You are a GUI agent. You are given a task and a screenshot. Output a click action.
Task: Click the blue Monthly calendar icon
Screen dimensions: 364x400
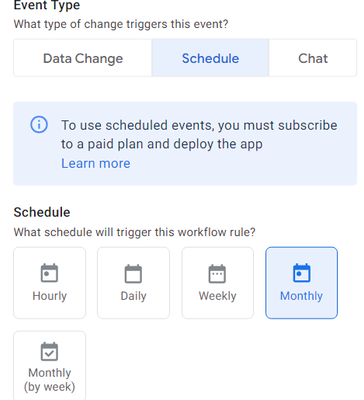click(302, 273)
